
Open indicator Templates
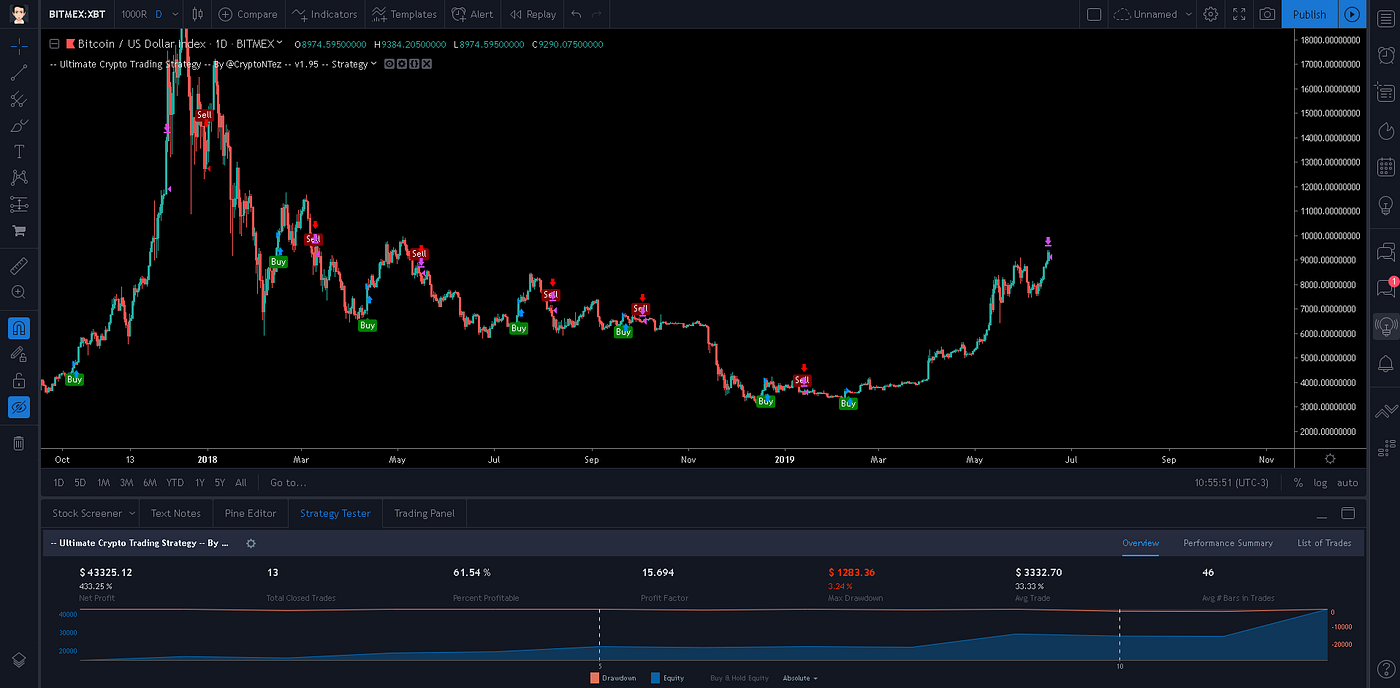point(404,14)
